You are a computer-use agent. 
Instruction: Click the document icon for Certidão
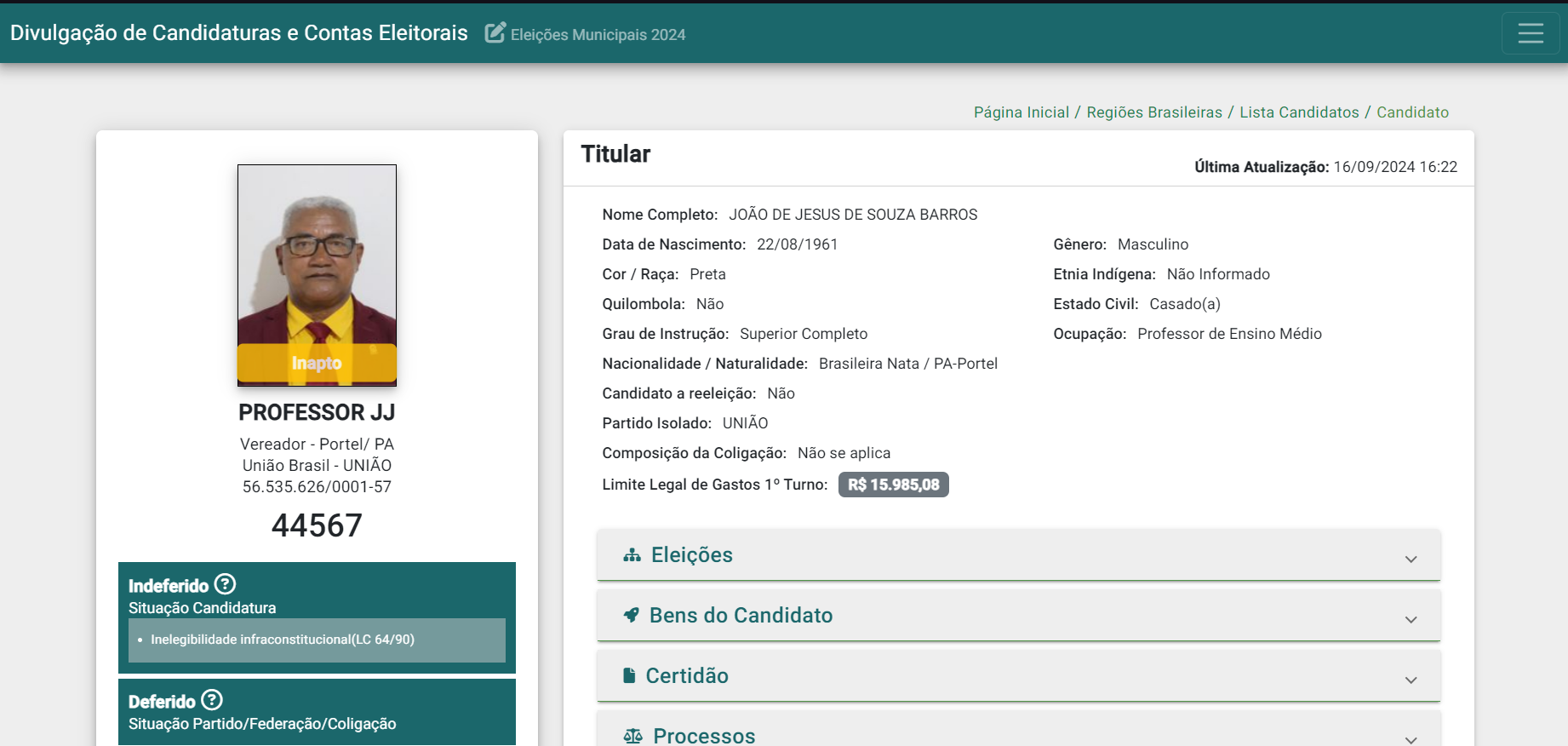point(629,675)
